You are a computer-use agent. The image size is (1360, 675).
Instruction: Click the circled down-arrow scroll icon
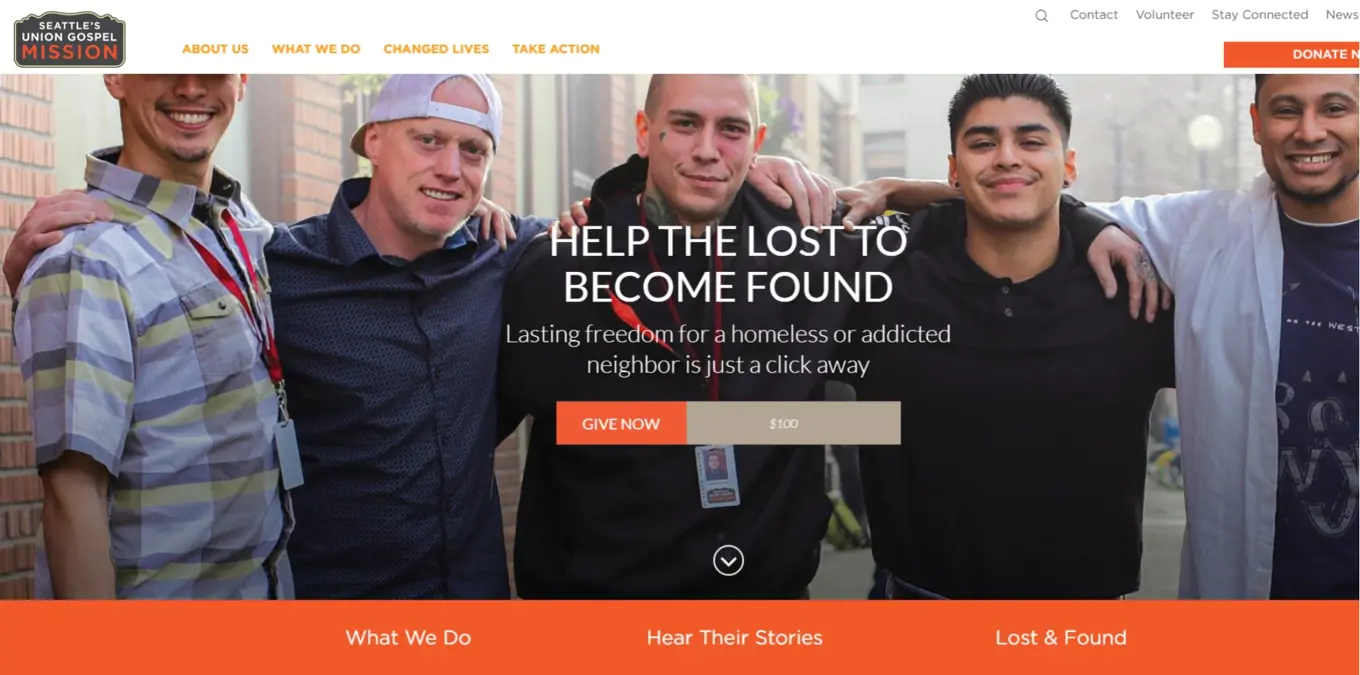(x=728, y=560)
